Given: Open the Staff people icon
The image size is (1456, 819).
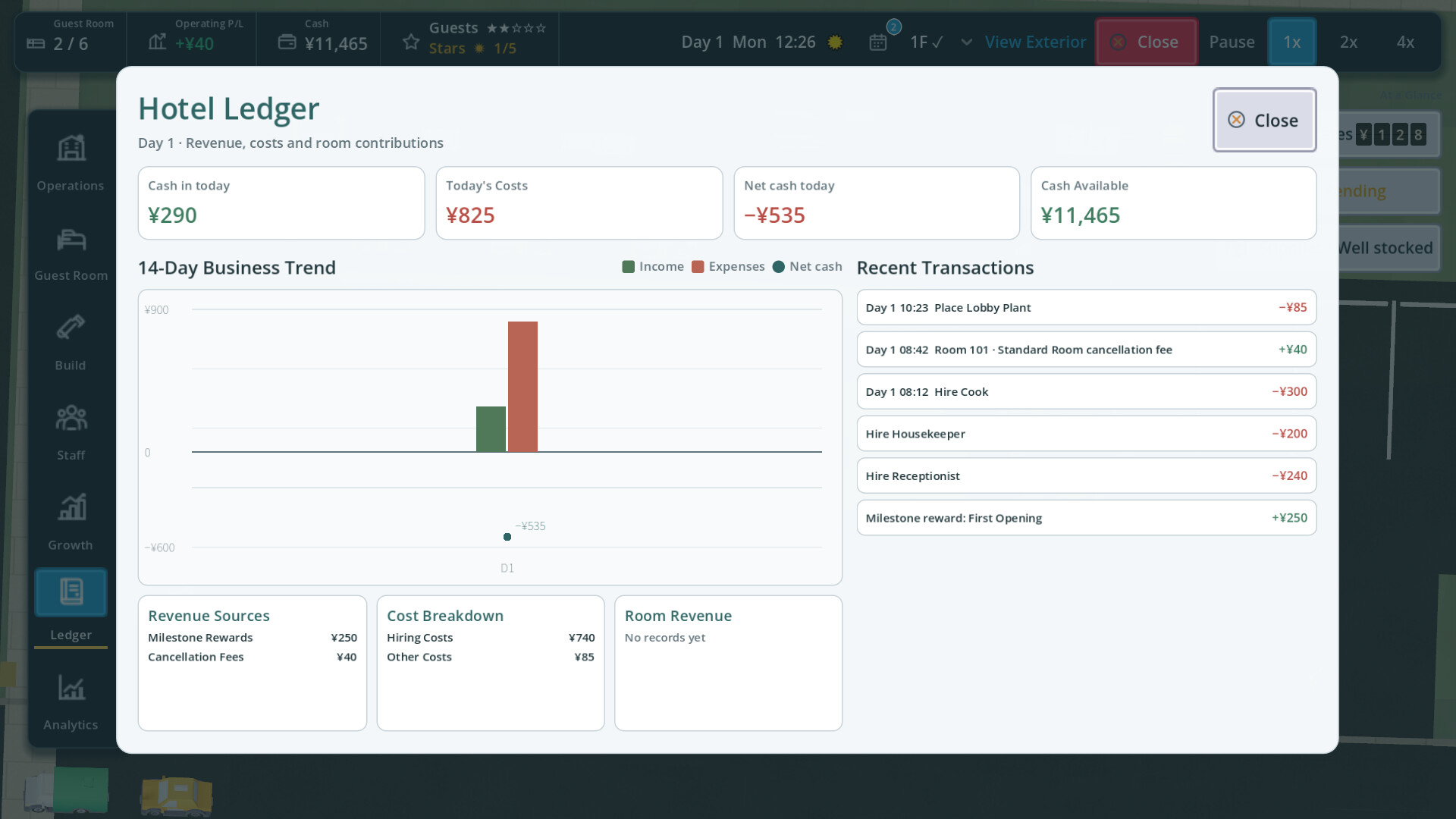Looking at the screenshot, I should tap(71, 418).
